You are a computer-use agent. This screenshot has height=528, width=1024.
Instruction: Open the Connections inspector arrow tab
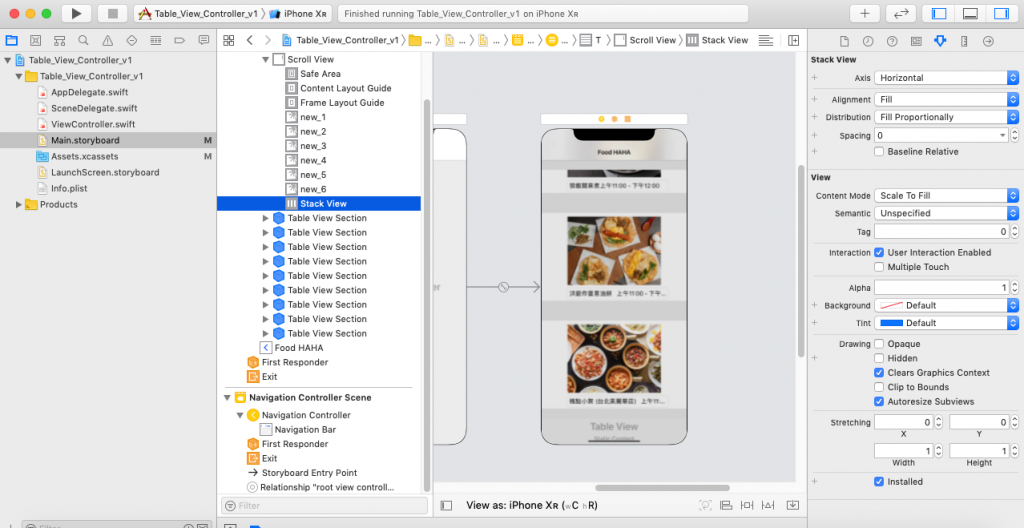[988, 41]
